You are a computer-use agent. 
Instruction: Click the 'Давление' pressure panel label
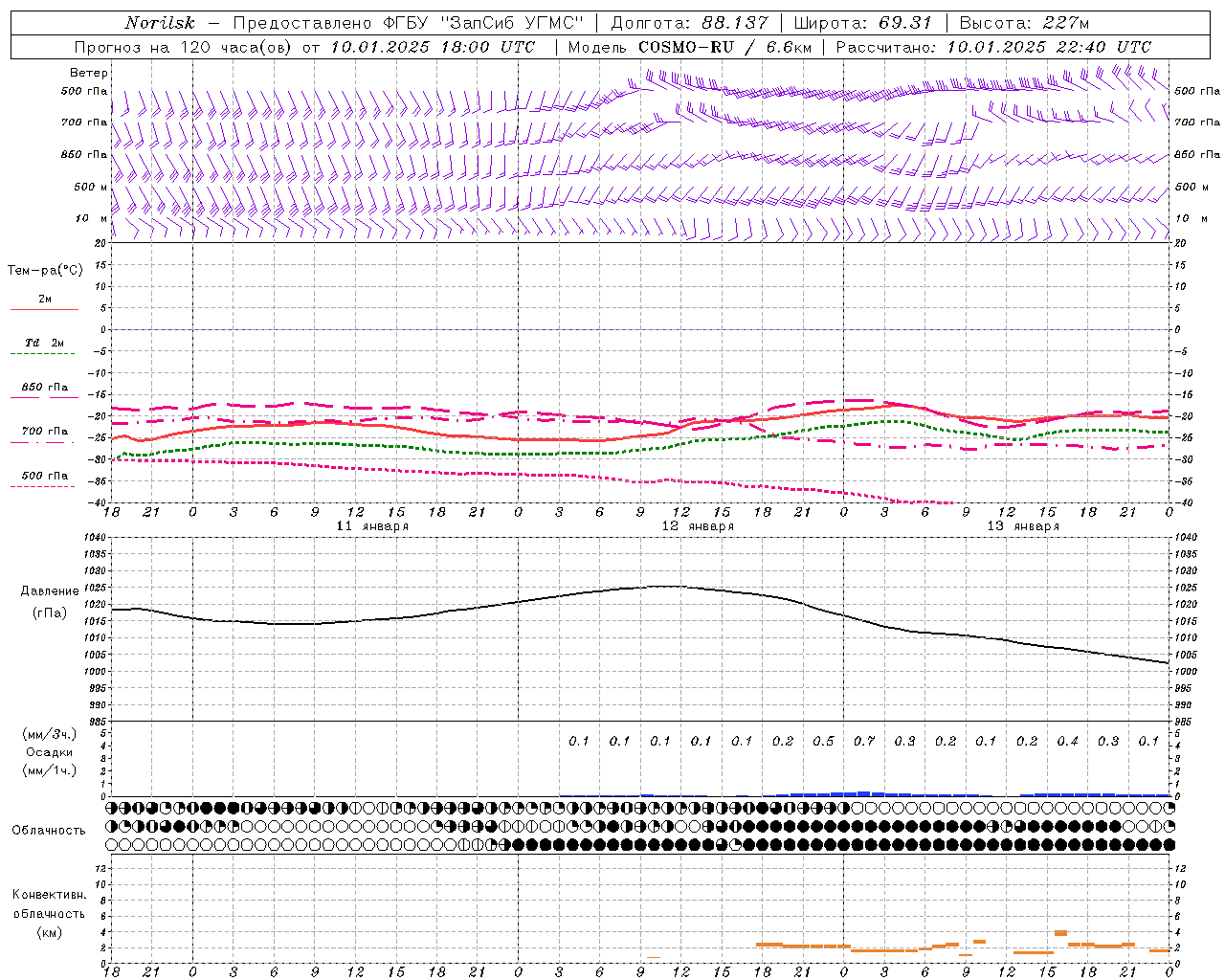50,591
